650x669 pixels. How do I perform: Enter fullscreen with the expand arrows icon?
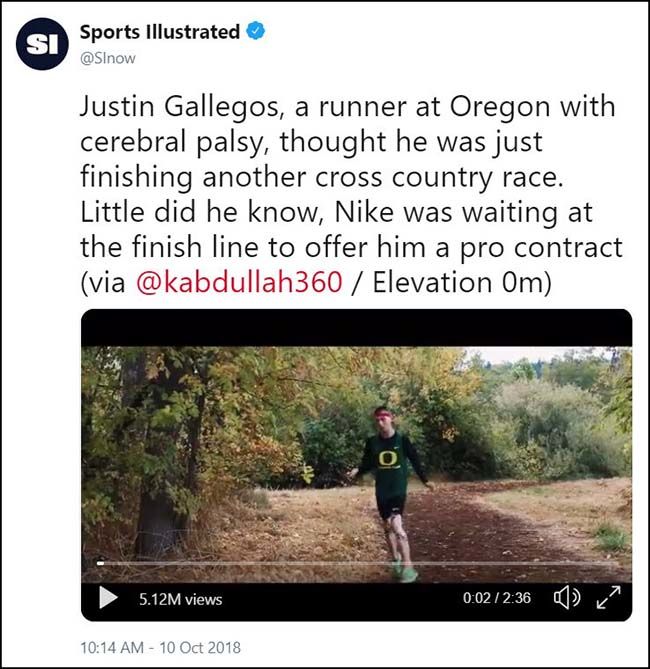click(x=607, y=598)
